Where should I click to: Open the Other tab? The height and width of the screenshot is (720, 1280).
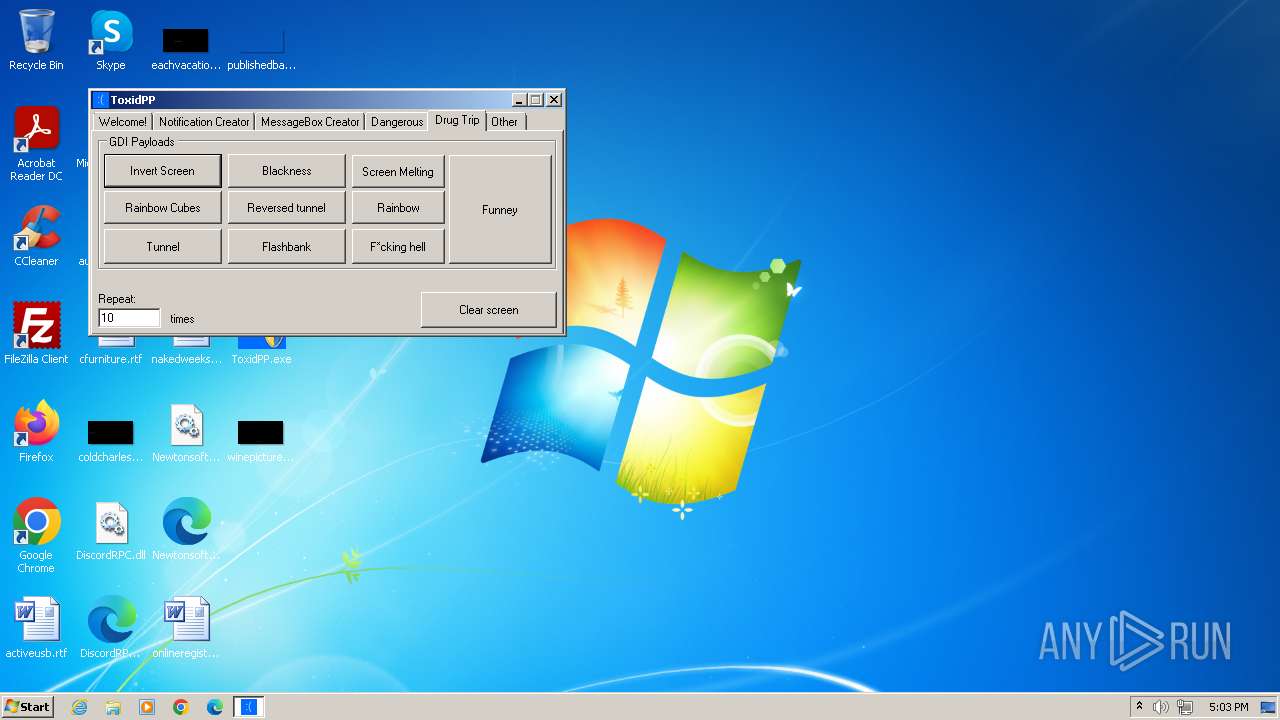point(505,122)
